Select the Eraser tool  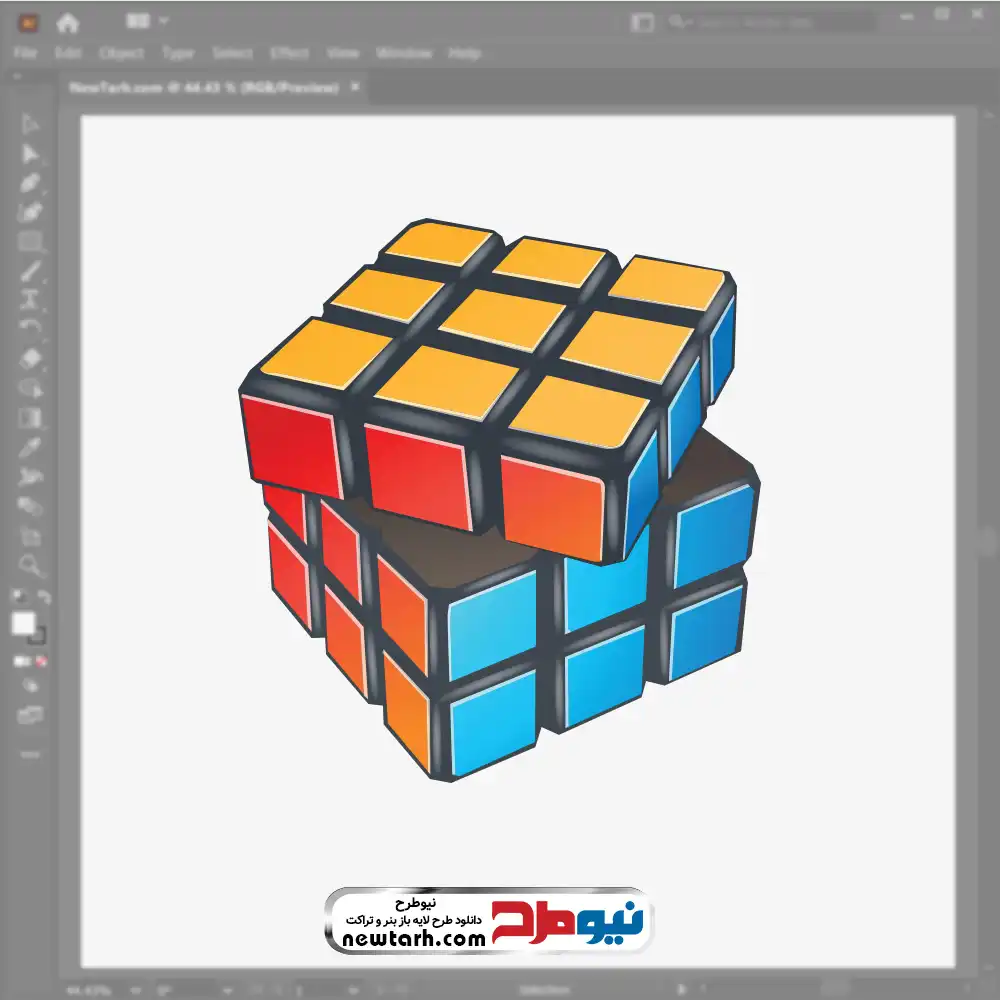pyautogui.click(x=29, y=359)
